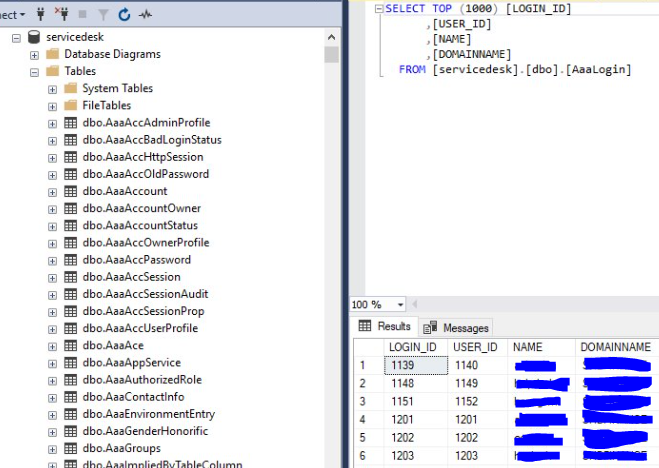
Task: Click the table icon of dbo.AaaAccSessionAudit
Action: pos(71,294)
